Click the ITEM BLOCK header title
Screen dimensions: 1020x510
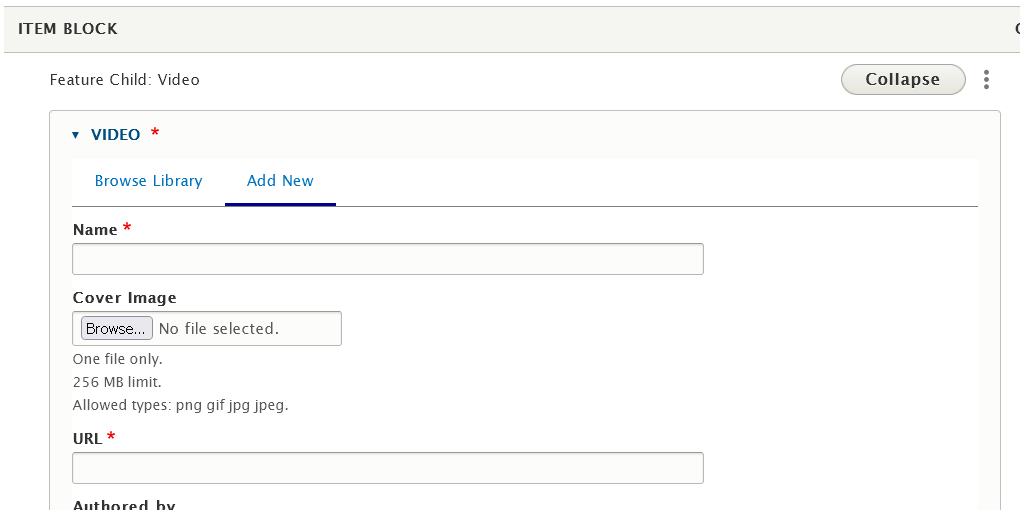[x=68, y=29]
